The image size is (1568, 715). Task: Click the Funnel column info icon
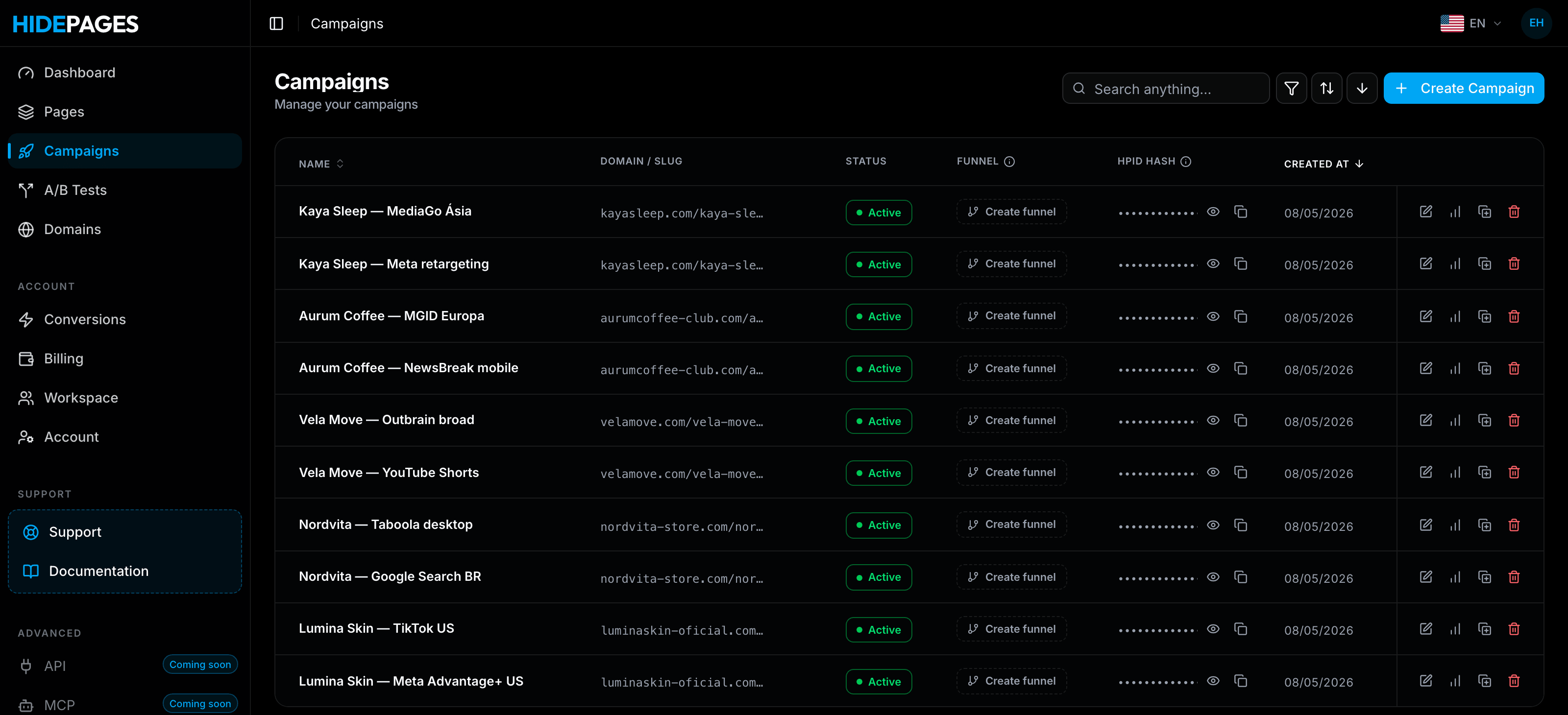pos(1009,161)
